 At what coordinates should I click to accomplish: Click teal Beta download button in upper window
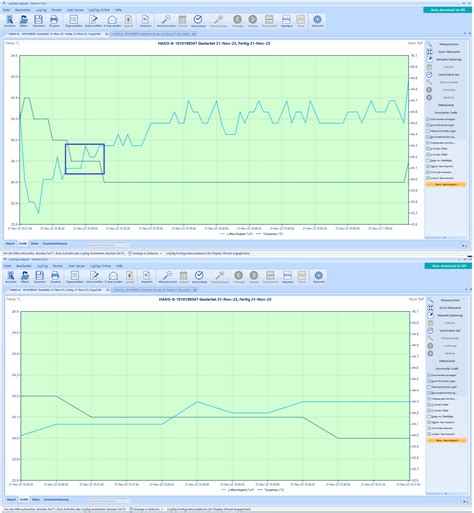click(x=447, y=10)
